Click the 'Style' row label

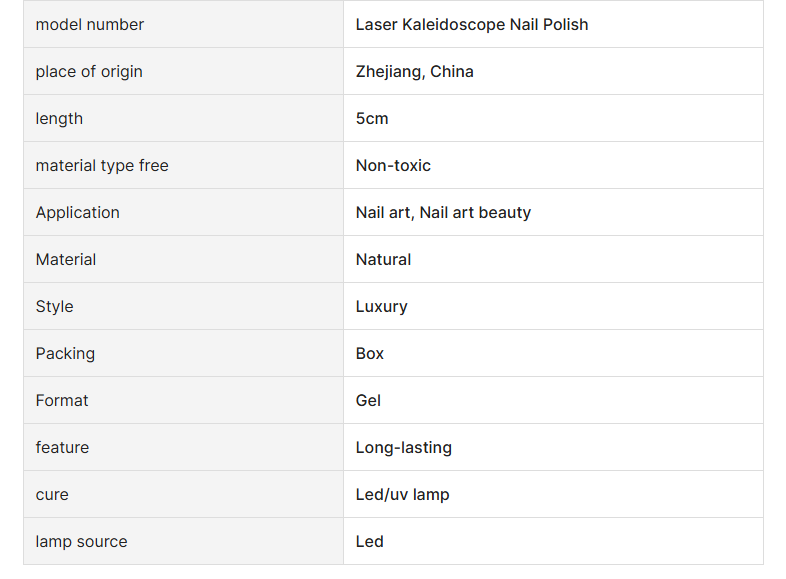click(x=55, y=306)
